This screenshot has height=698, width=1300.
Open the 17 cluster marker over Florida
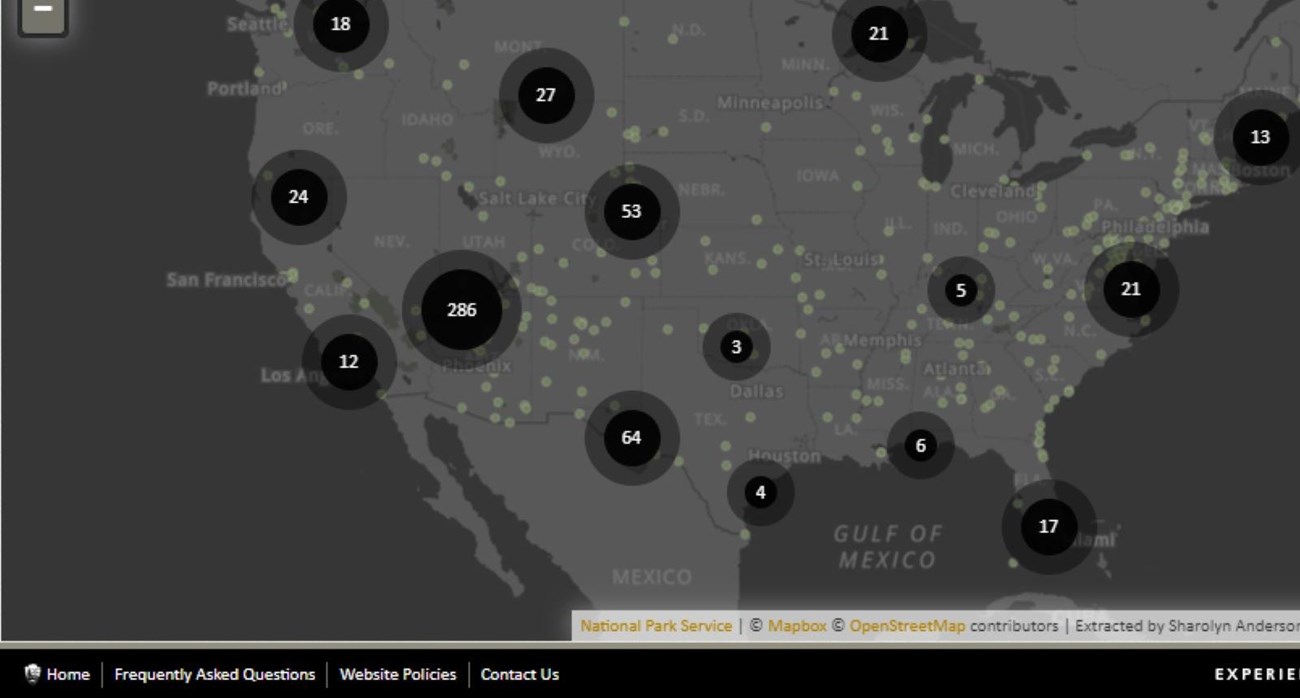click(1049, 526)
